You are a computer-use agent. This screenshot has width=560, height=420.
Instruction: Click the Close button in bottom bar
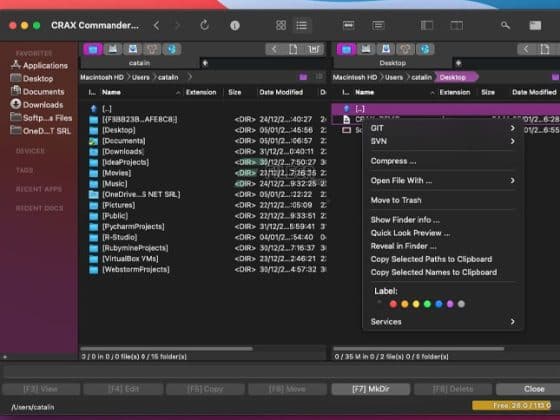[x=529, y=389]
